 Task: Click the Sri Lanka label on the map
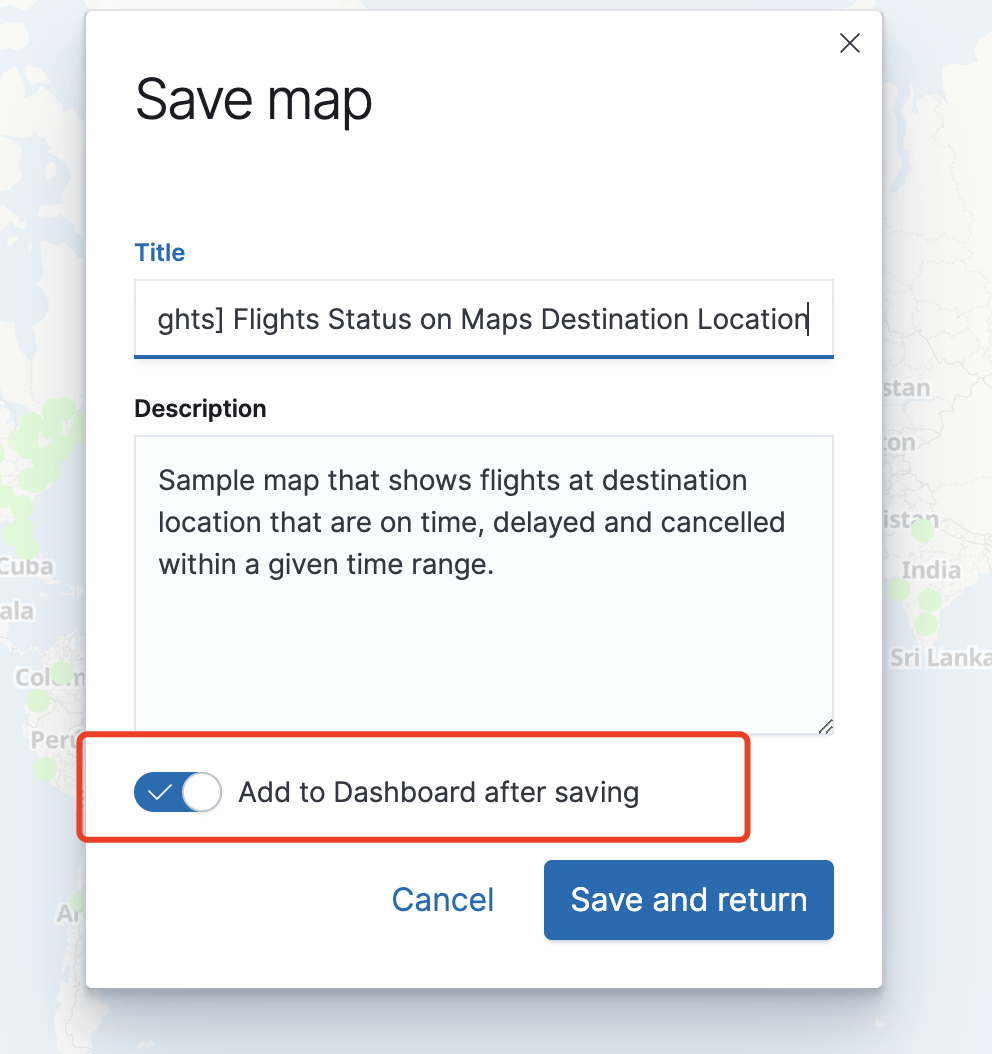tap(936, 657)
